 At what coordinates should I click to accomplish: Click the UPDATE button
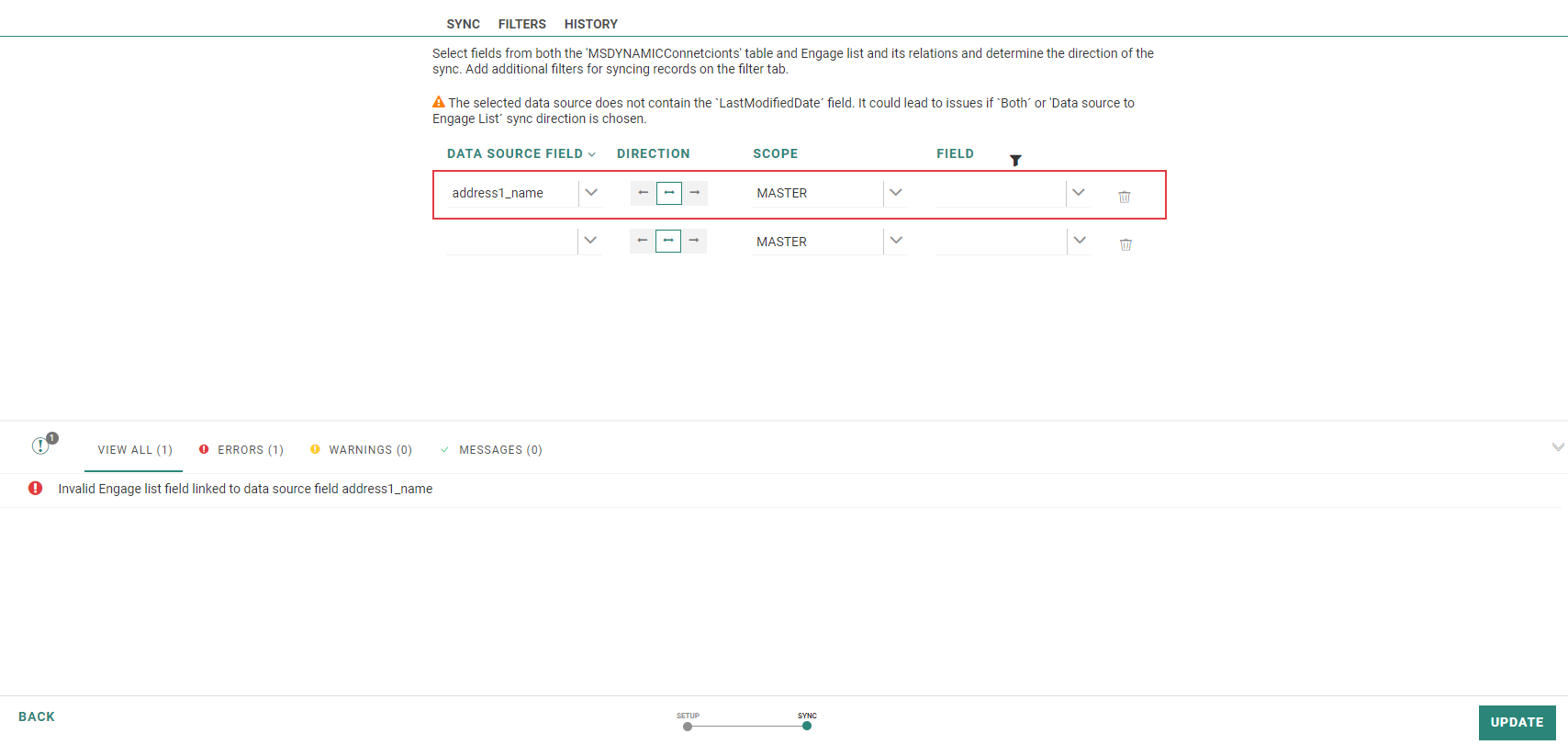(x=1517, y=723)
